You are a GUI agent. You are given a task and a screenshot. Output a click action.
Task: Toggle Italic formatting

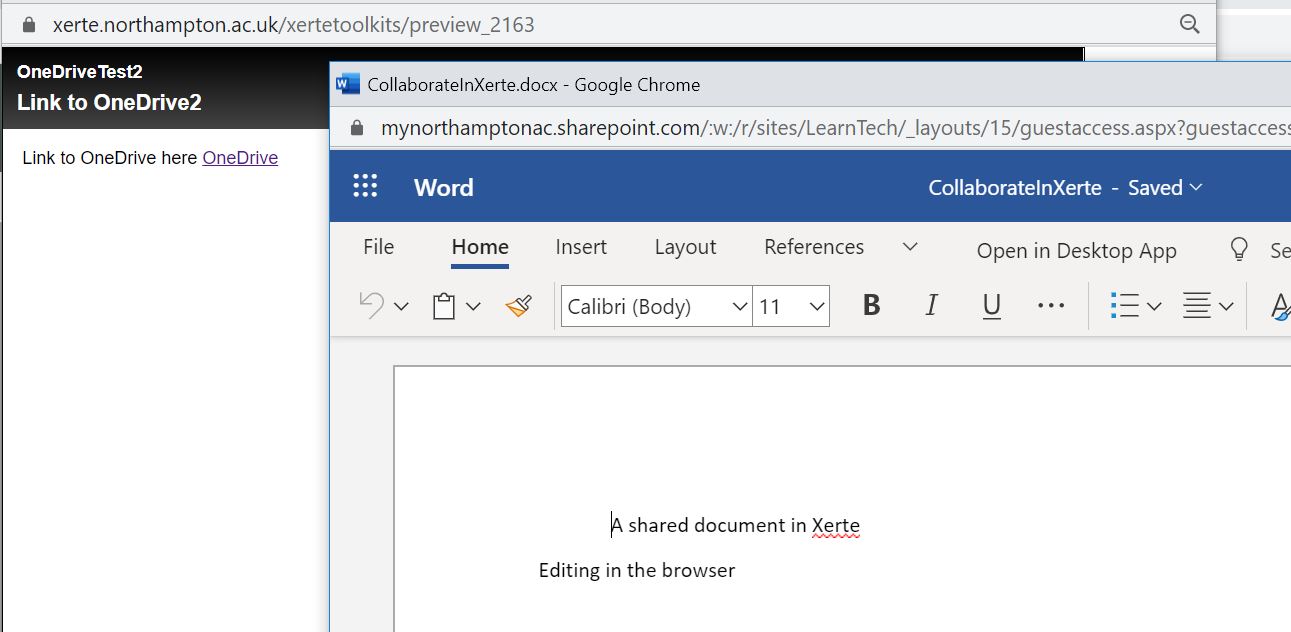point(931,306)
